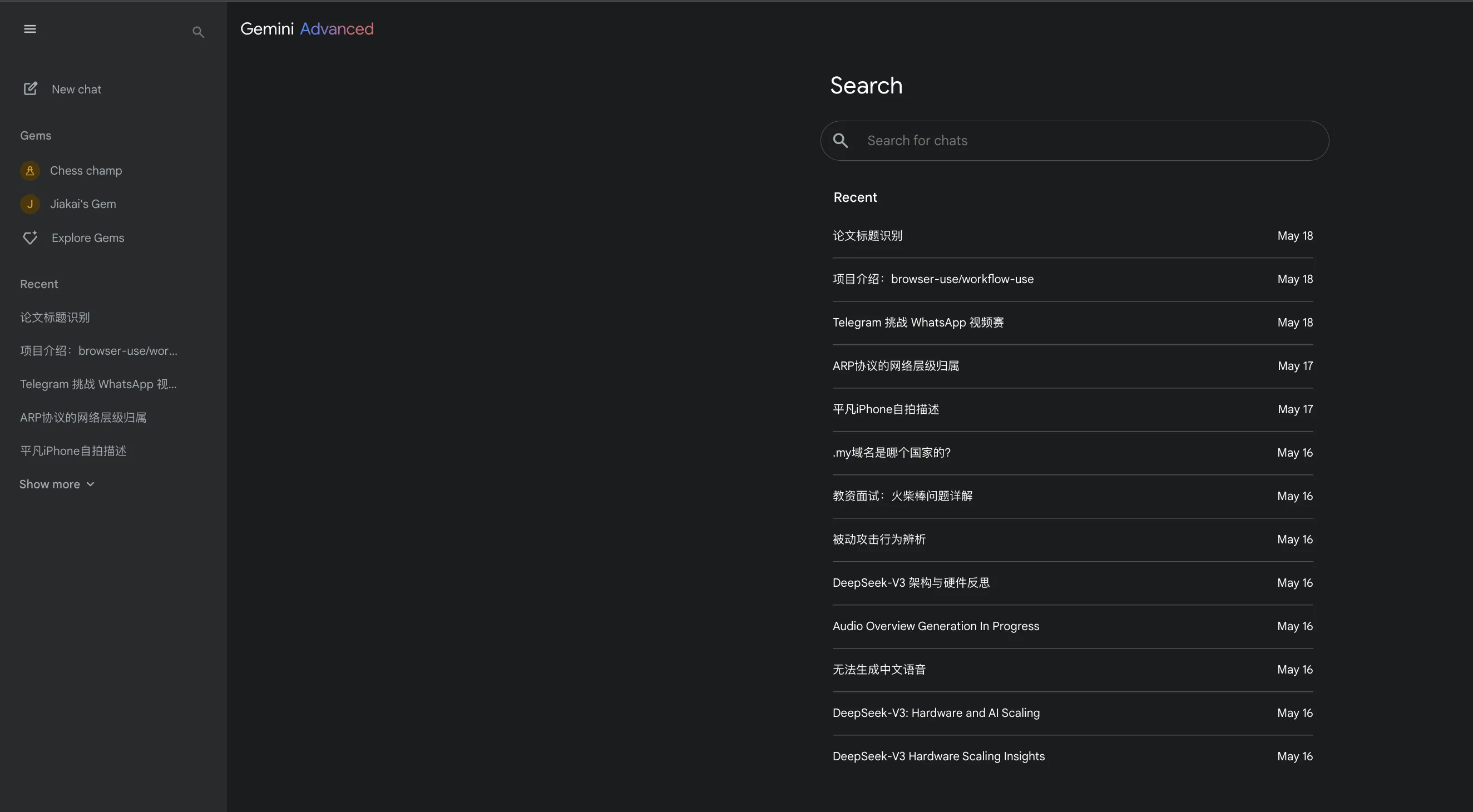Image resolution: width=1473 pixels, height=812 pixels.
Task: Collapse the sidebar with the hamburger menu icon
Action: [x=29, y=29]
